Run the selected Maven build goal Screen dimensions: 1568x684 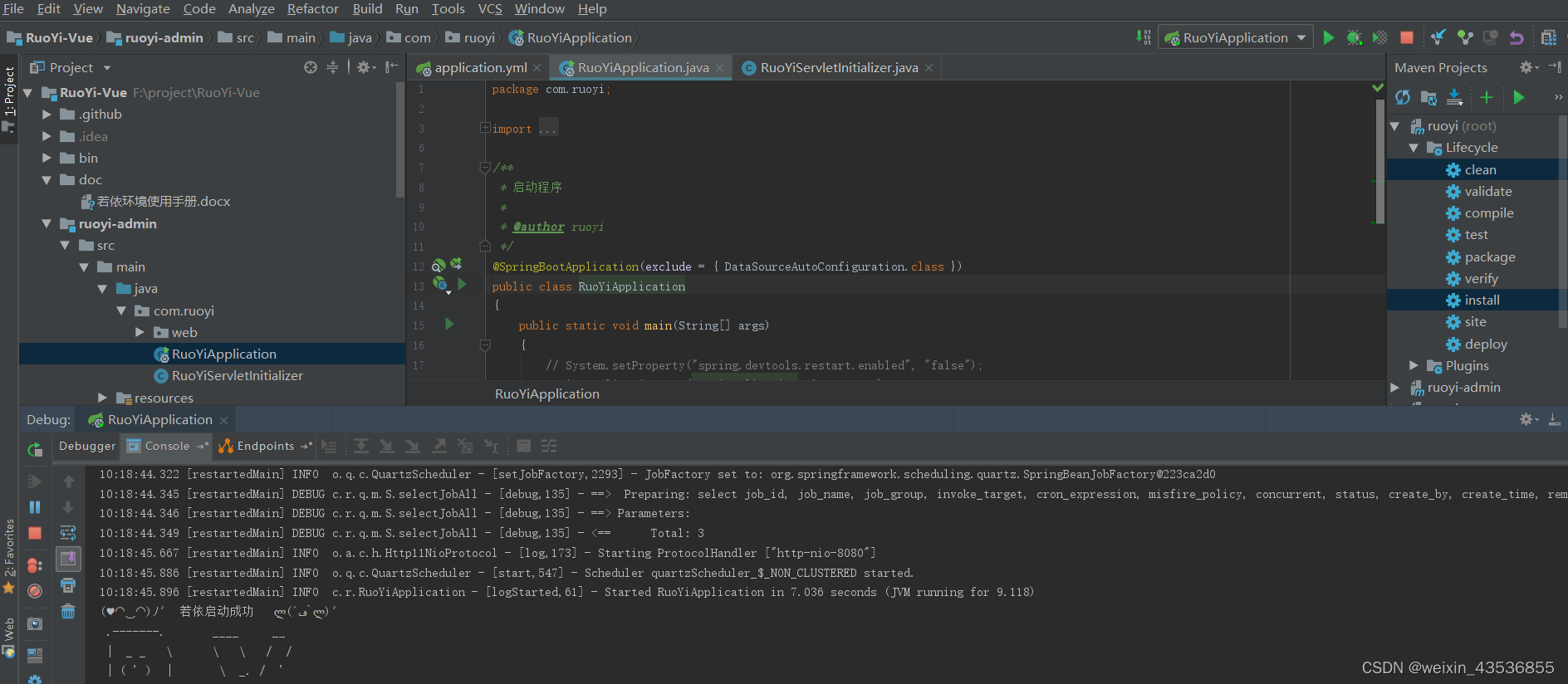point(1519,97)
